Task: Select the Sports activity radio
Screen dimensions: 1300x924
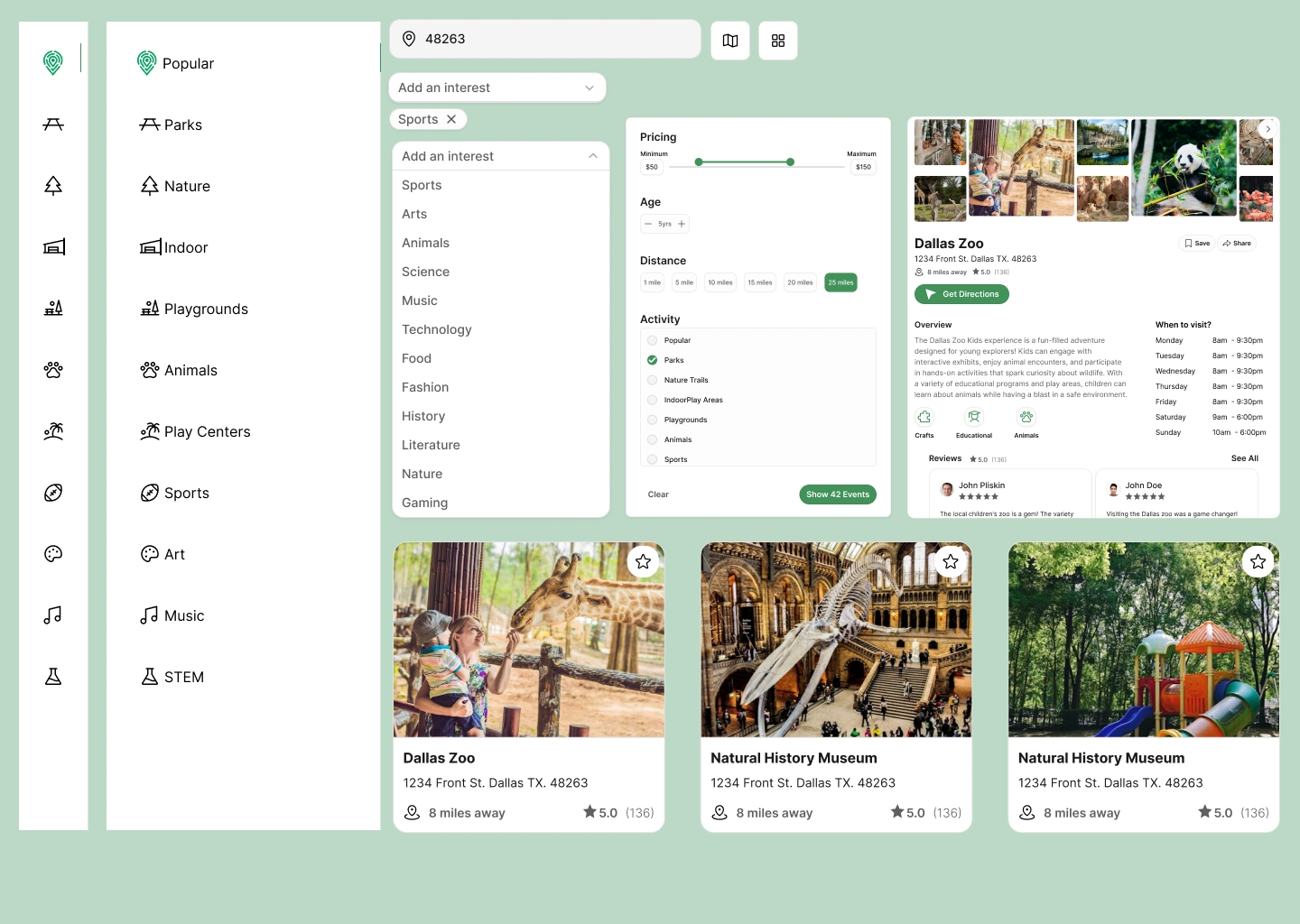Action: (x=652, y=459)
